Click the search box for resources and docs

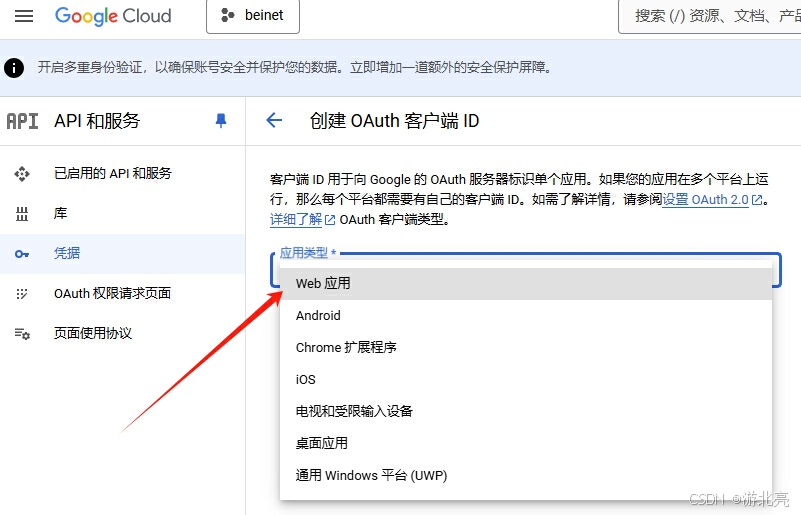pos(710,16)
